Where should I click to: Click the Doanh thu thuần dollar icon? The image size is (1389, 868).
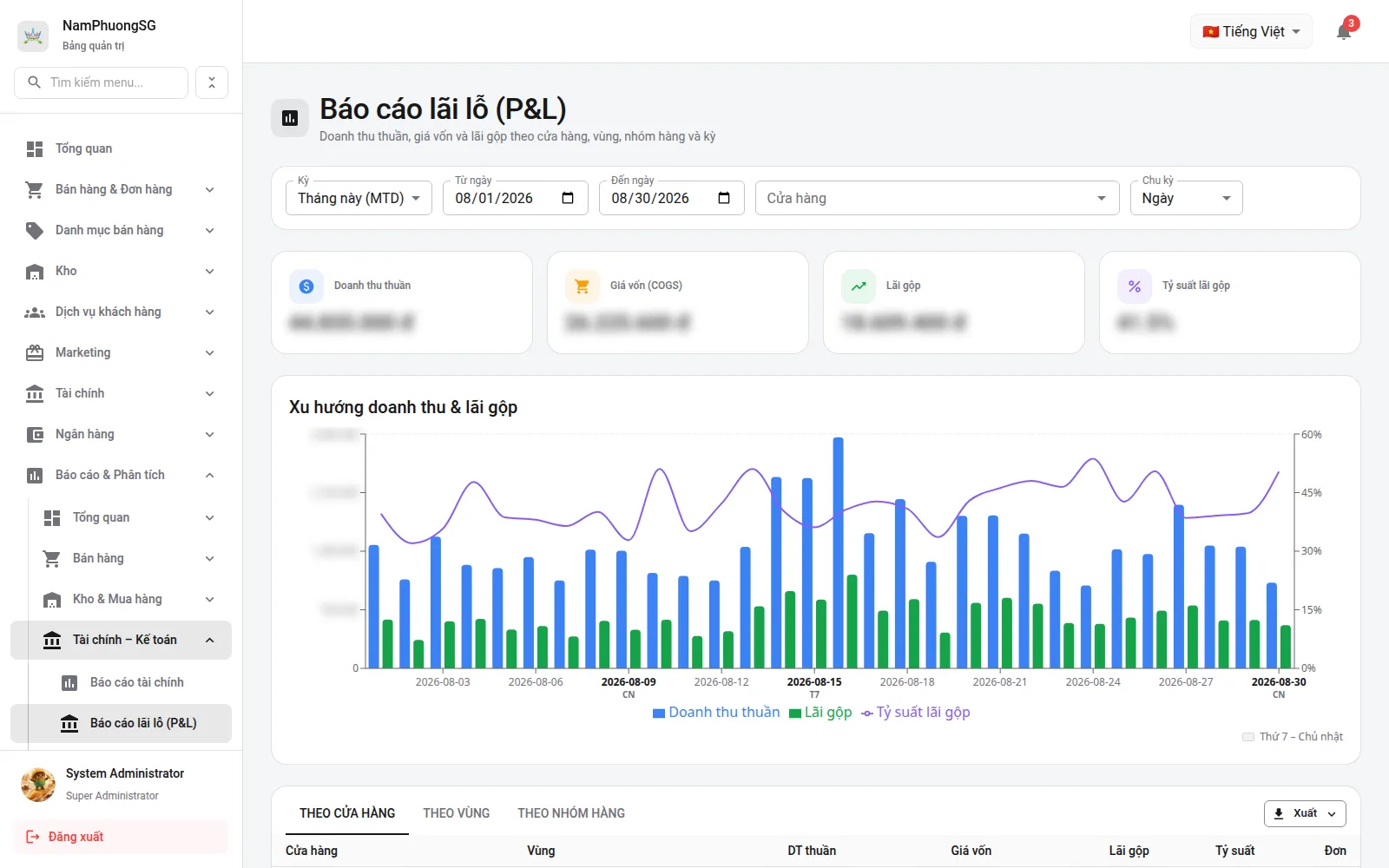(306, 286)
